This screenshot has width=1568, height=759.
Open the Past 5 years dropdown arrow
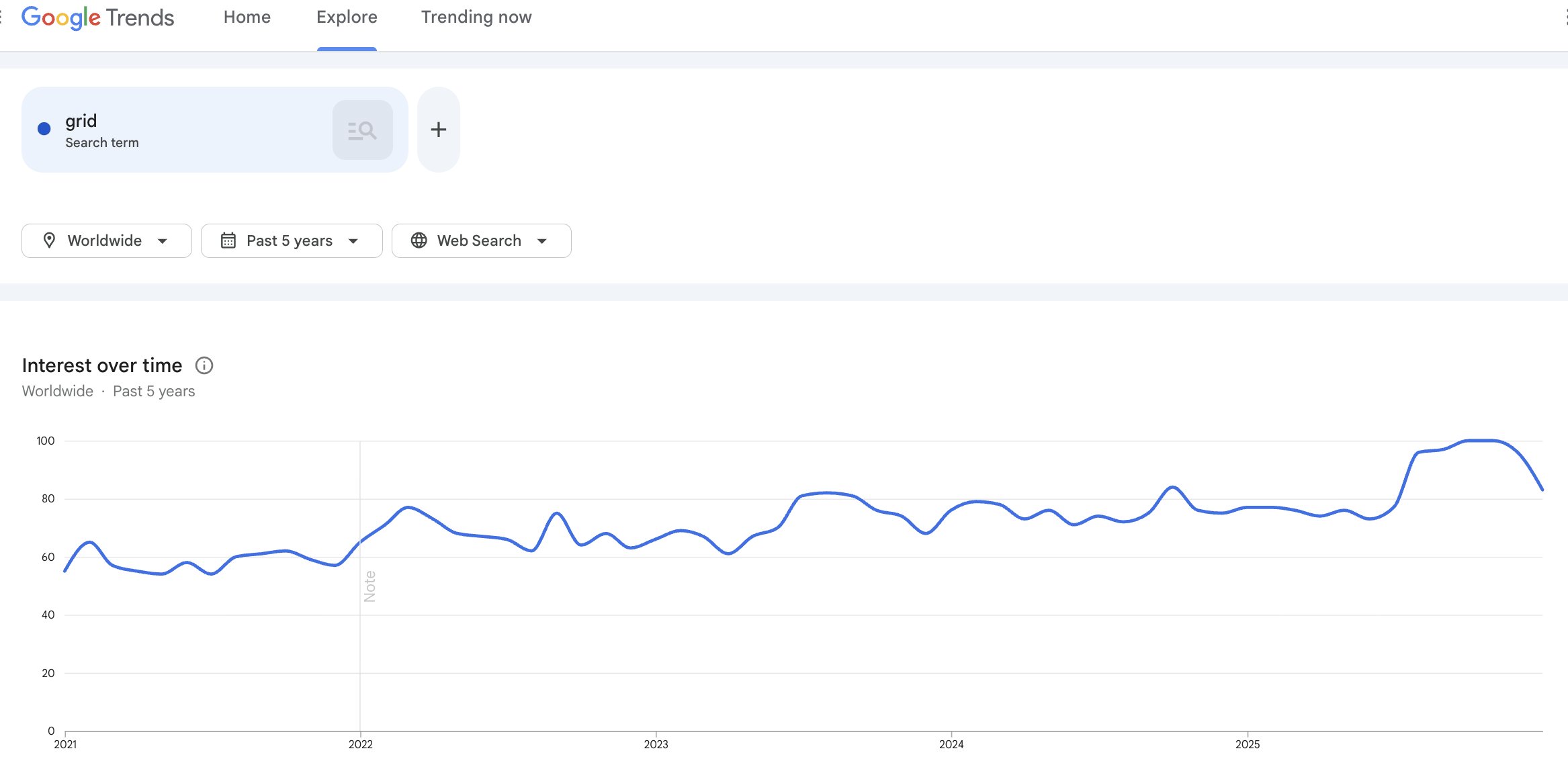(353, 241)
